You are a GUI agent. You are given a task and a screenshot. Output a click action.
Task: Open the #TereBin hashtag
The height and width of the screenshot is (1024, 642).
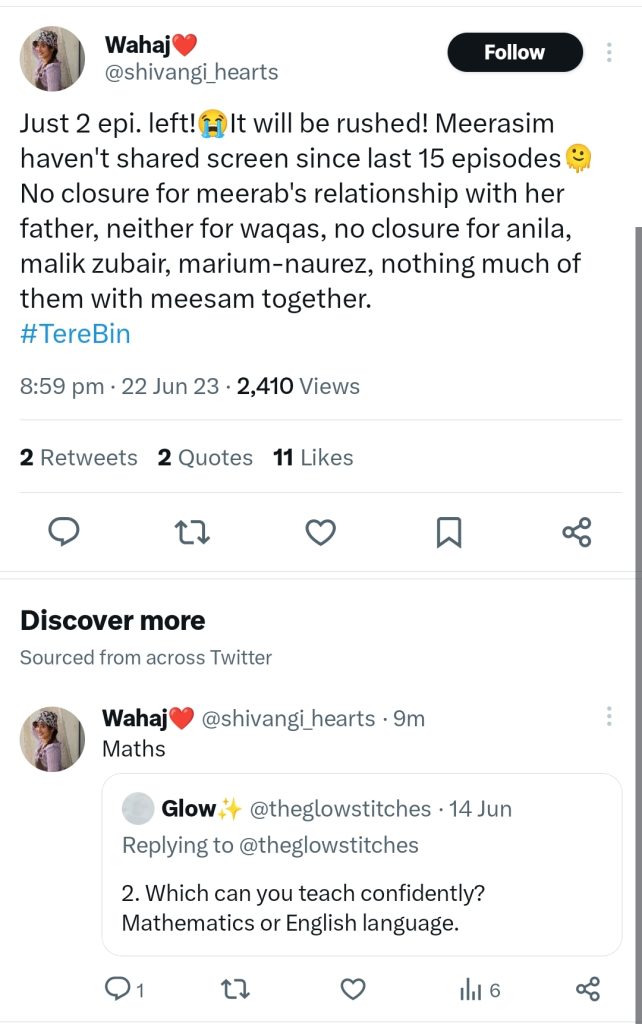click(75, 333)
